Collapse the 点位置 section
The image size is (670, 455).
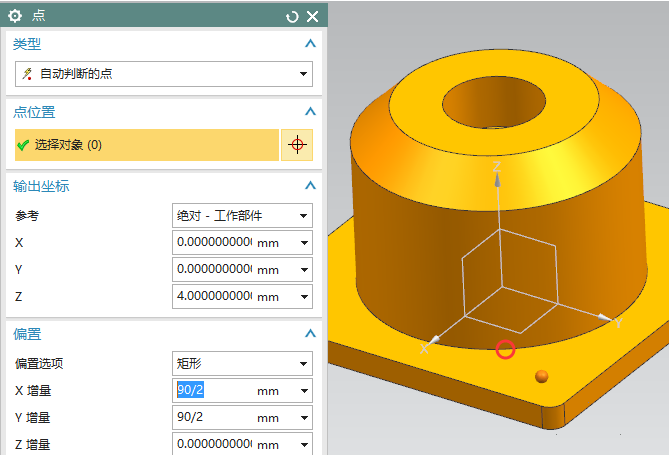click(310, 112)
